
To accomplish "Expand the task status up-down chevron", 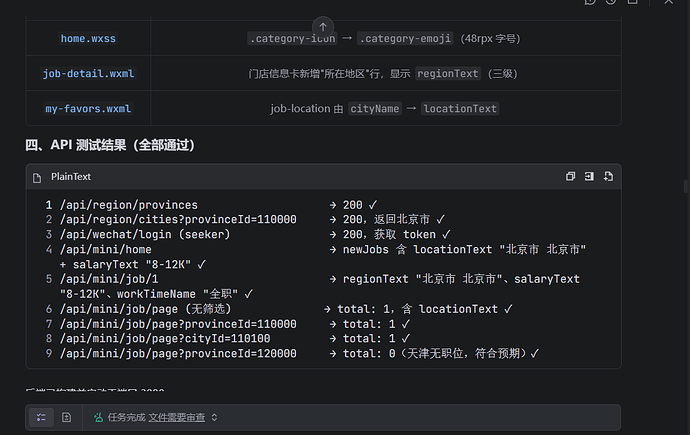I will (214, 417).
